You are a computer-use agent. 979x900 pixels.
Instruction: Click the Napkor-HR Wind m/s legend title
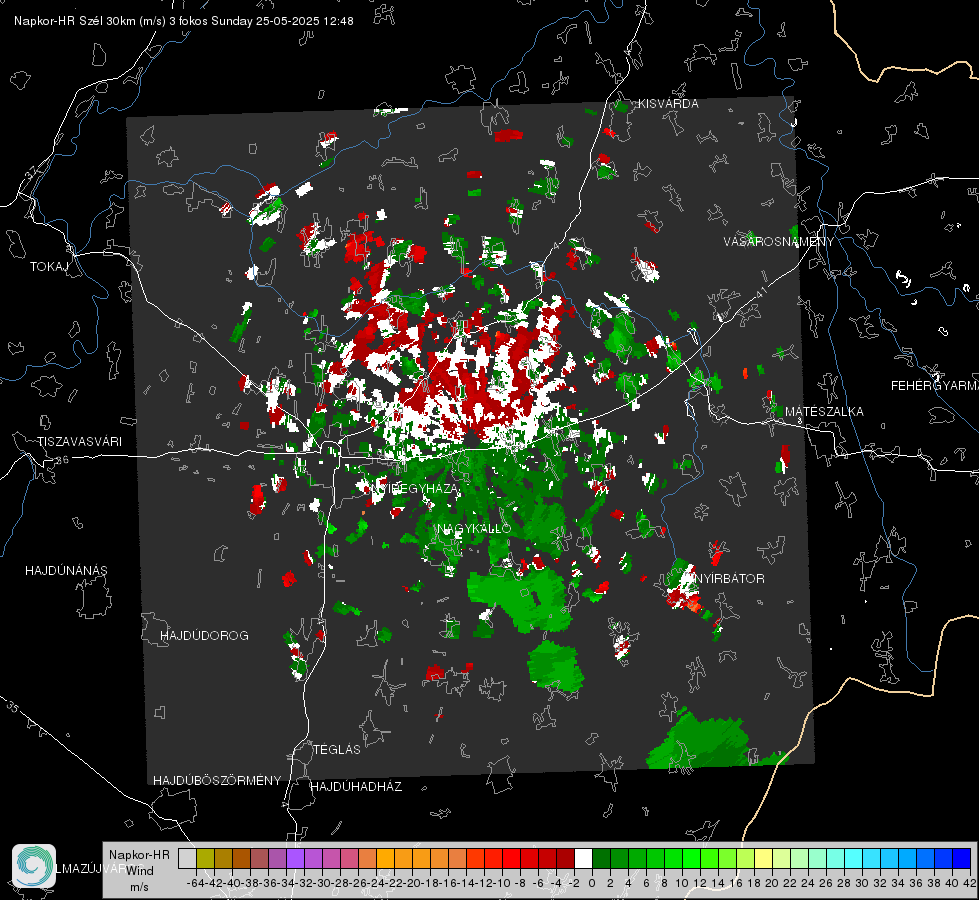tap(139, 871)
